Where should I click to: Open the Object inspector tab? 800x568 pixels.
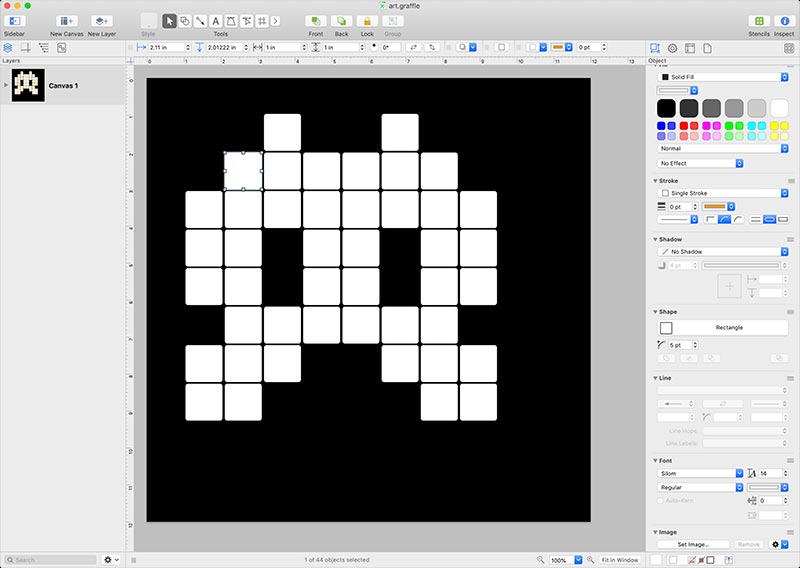655,48
